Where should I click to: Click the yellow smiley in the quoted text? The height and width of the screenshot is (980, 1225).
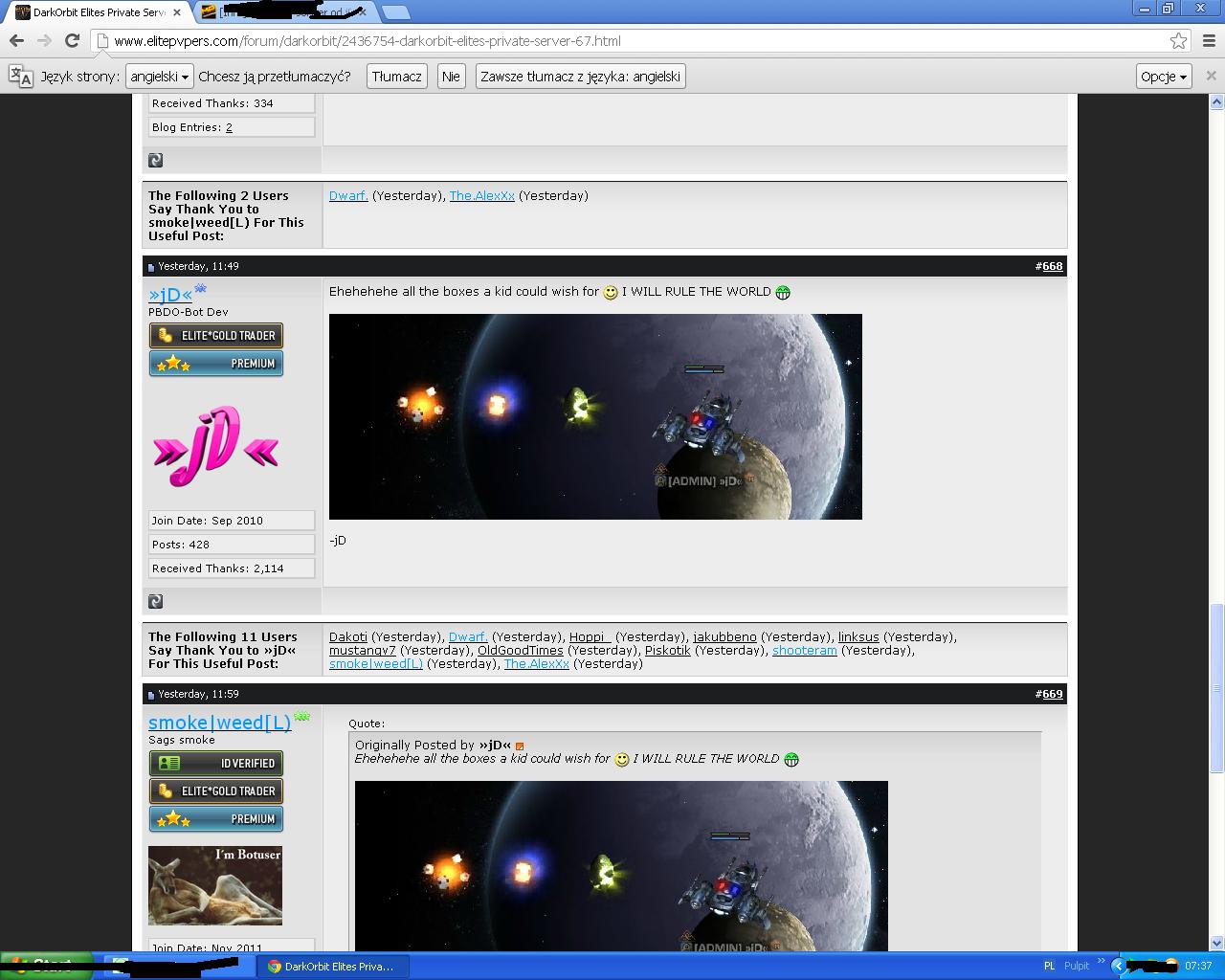(622, 760)
